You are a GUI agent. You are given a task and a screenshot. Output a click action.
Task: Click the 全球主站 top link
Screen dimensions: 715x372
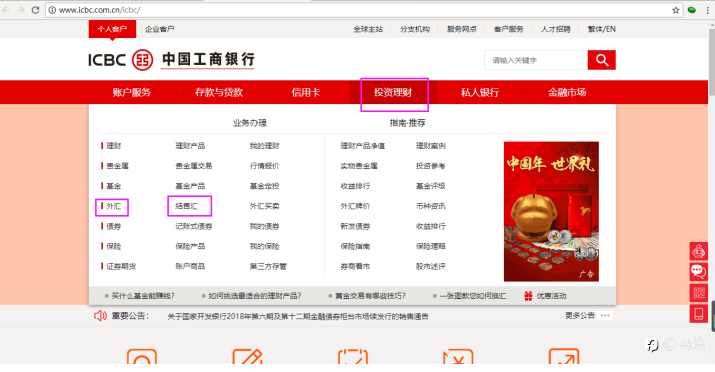coord(368,29)
